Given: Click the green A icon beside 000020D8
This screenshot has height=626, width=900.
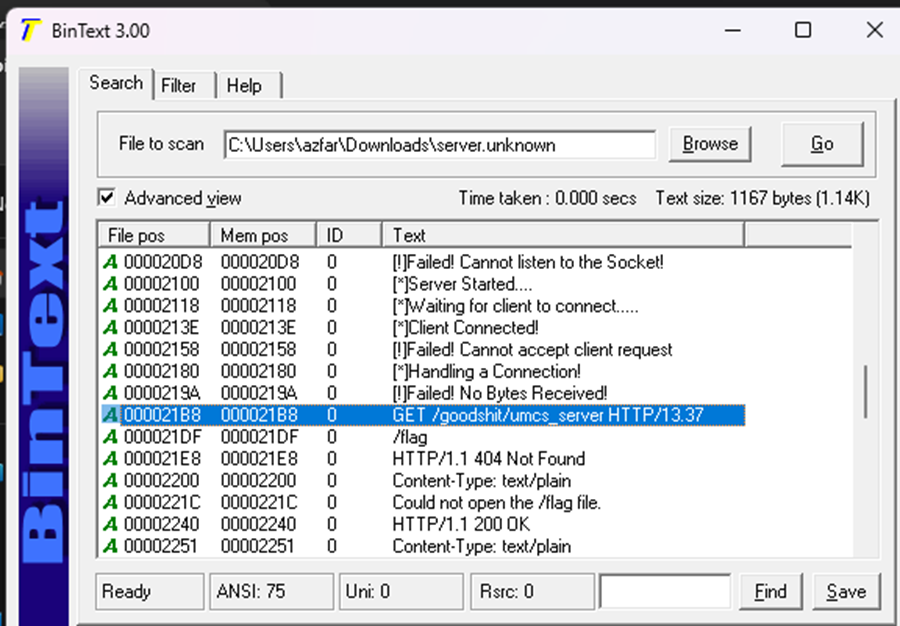Looking at the screenshot, I should coord(110,262).
